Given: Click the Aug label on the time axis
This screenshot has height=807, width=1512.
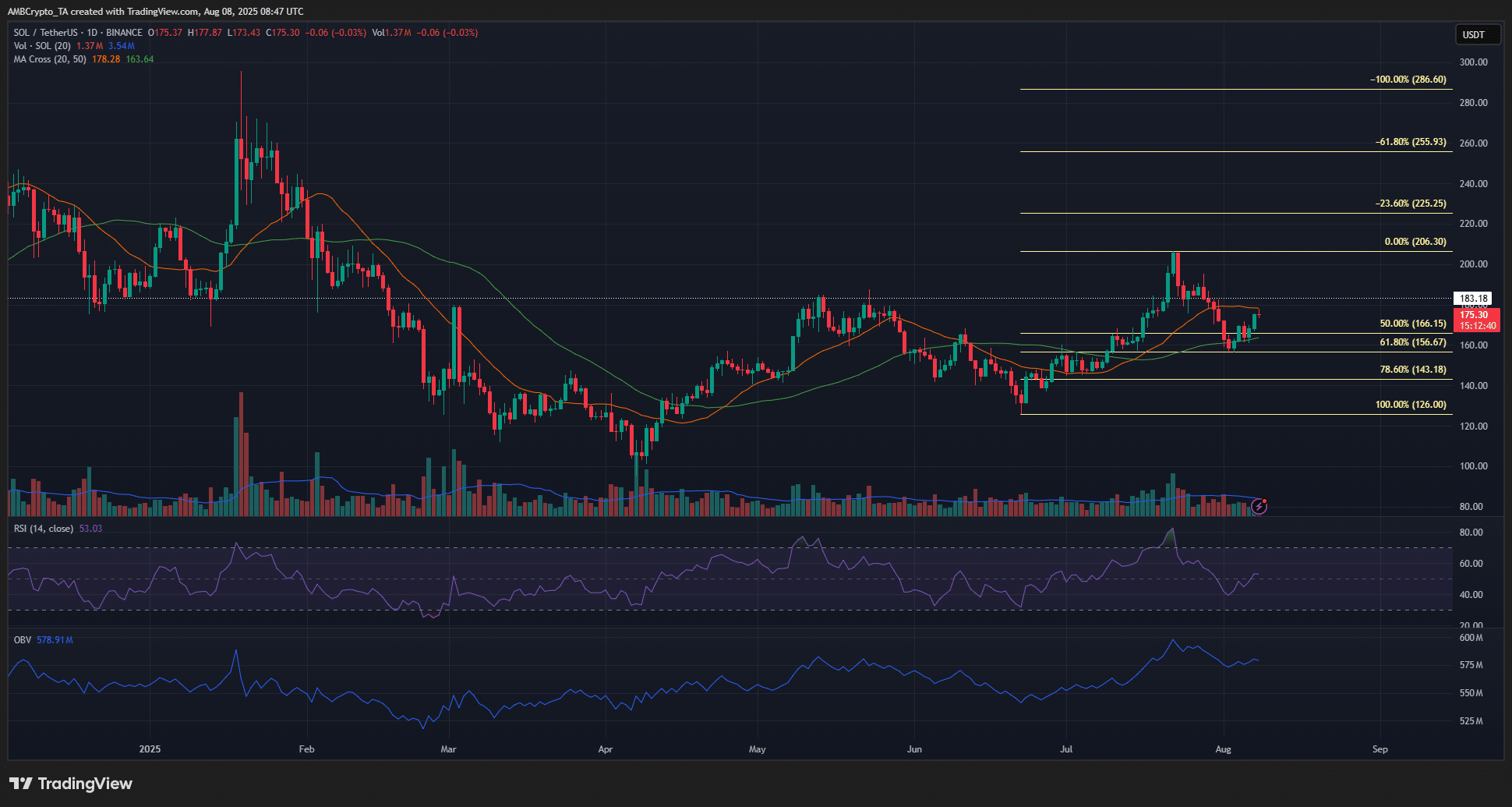Looking at the screenshot, I should click(x=1222, y=749).
